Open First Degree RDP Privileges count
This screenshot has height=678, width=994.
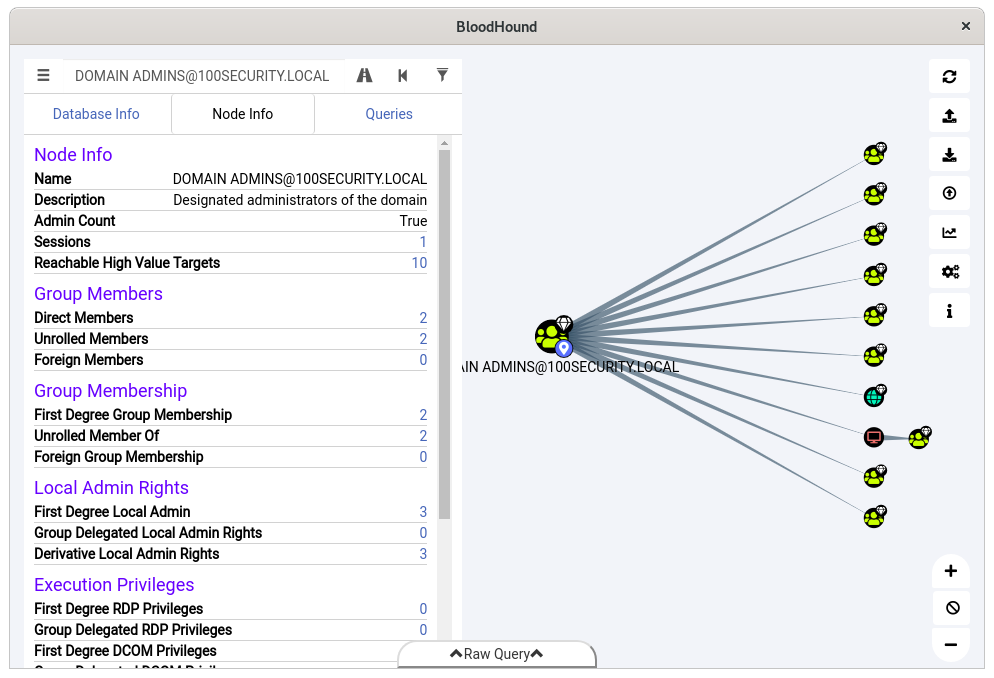click(x=423, y=609)
